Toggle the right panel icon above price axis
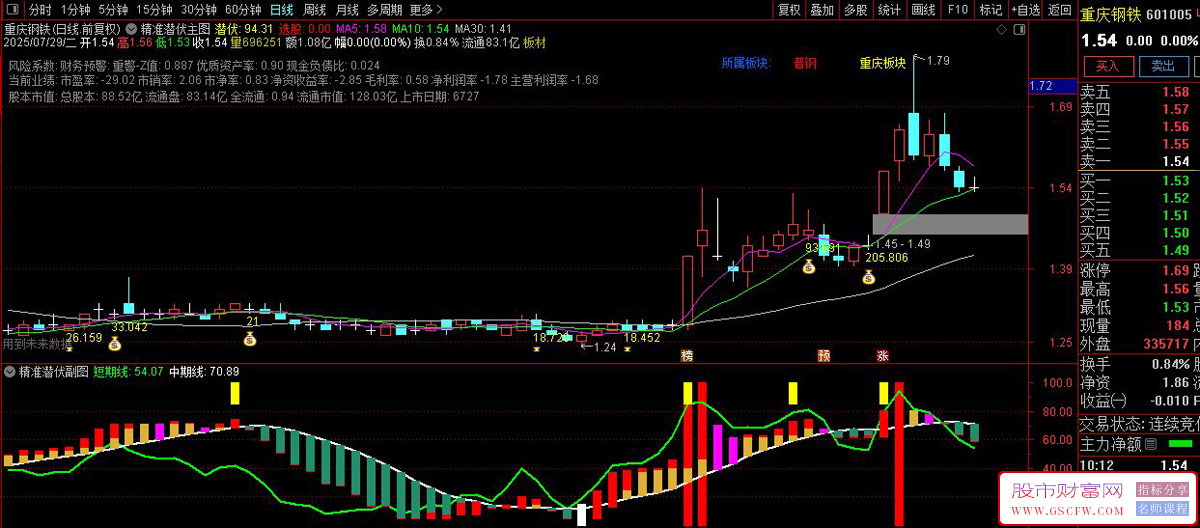1200x528 pixels. pyautogui.click(x=1020, y=29)
